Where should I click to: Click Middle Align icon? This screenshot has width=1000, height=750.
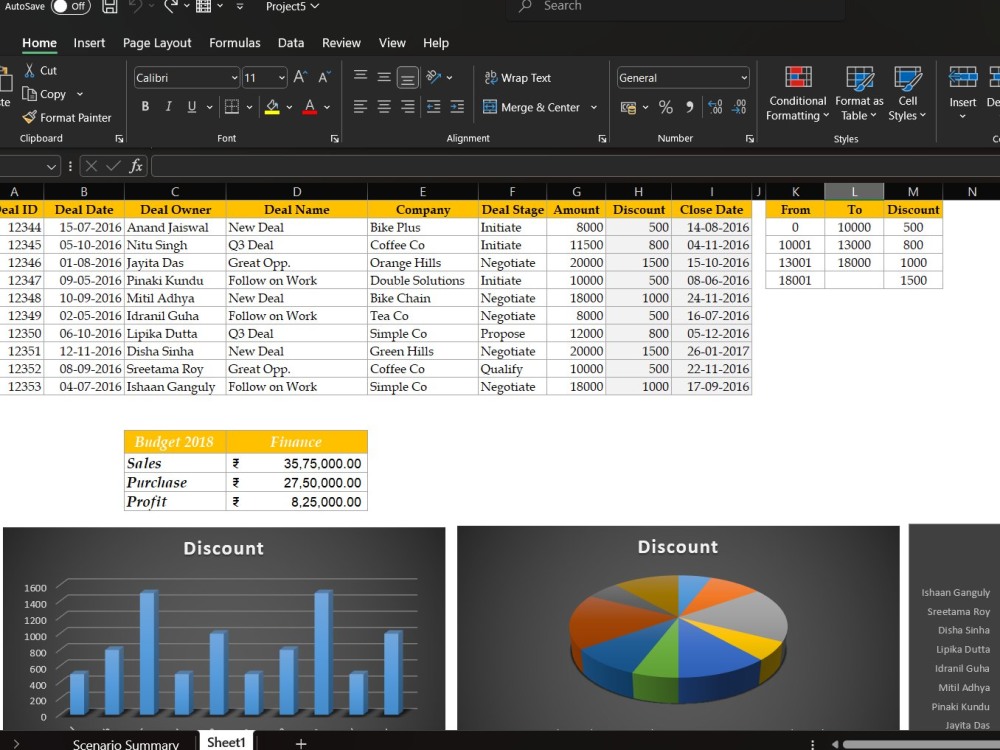(384, 77)
